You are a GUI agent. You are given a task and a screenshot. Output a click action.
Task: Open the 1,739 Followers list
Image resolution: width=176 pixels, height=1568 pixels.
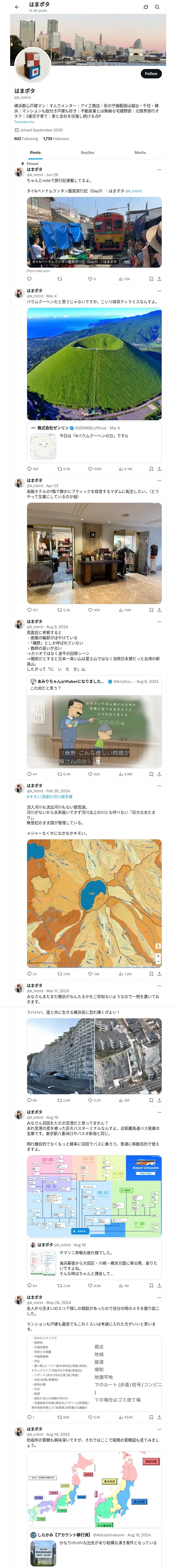point(56,139)
